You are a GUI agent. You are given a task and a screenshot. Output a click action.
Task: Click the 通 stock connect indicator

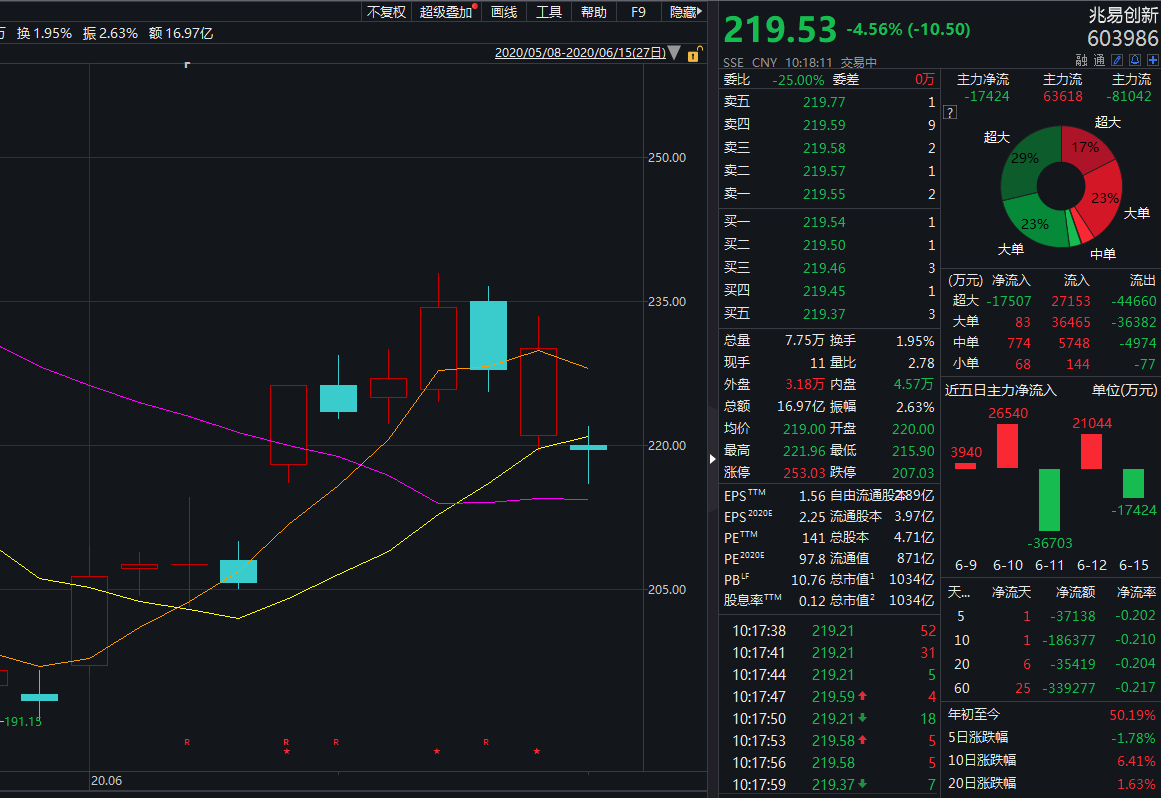pyautogui.click(x=1100, y=60)
